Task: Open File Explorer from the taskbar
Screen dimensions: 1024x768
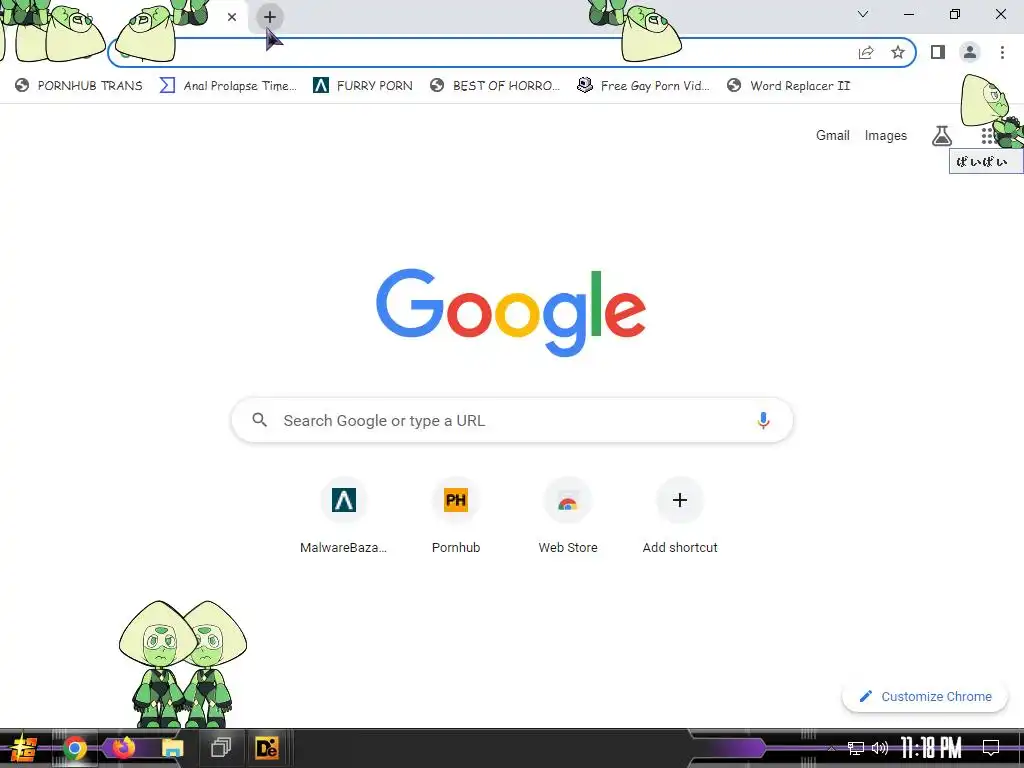Action: pyautogui.click(x=172, y=748)
